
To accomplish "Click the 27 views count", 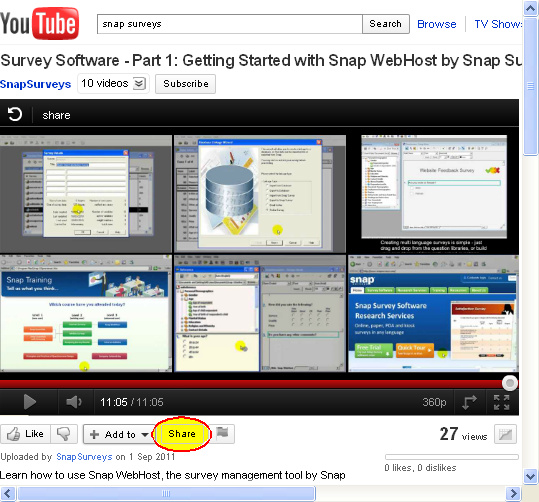I will [463, 434].
